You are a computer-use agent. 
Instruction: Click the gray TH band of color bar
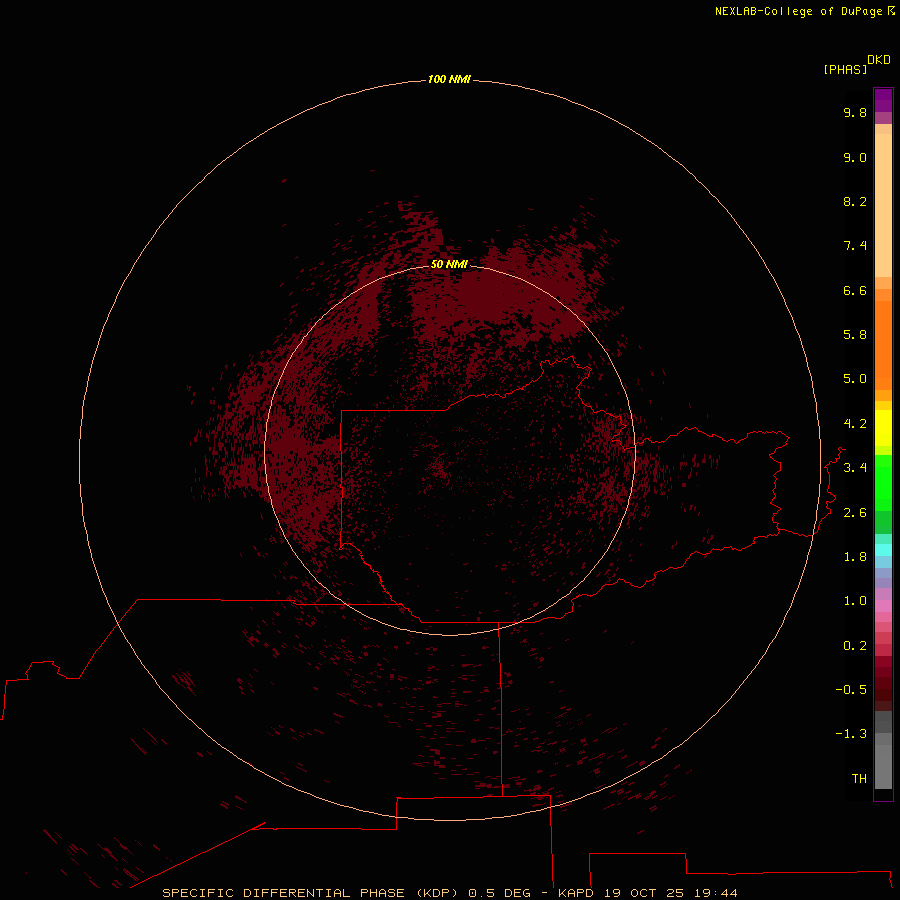tap(883, 766)
